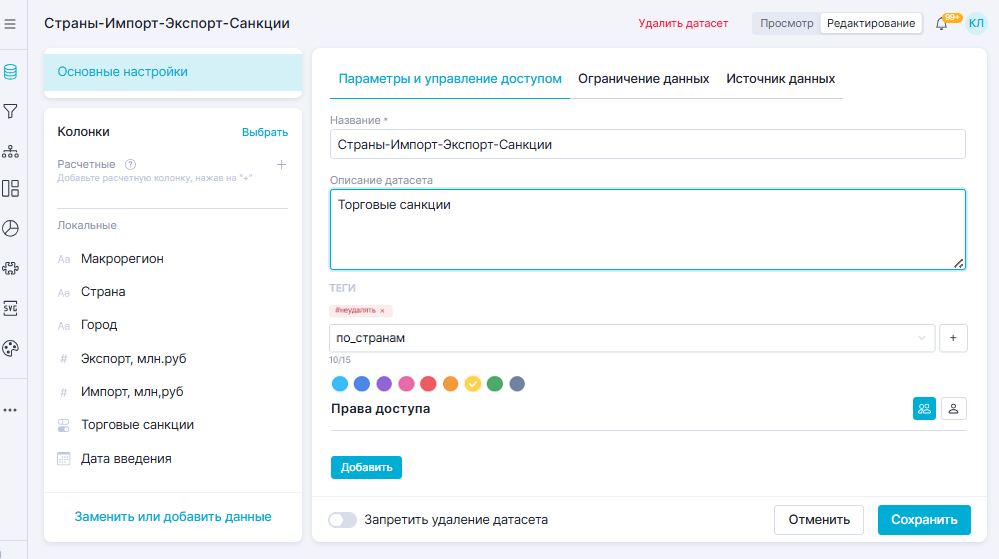This screenshot has height=559, width=999.
Task: Click plus icon to add calculated column
Action: pos(281,165)
